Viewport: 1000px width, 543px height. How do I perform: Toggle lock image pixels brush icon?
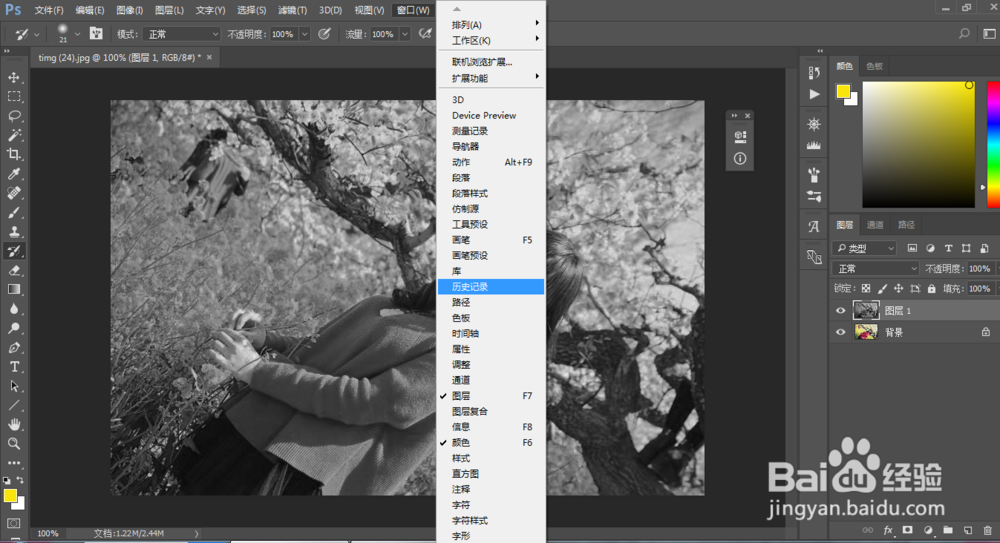883,289
